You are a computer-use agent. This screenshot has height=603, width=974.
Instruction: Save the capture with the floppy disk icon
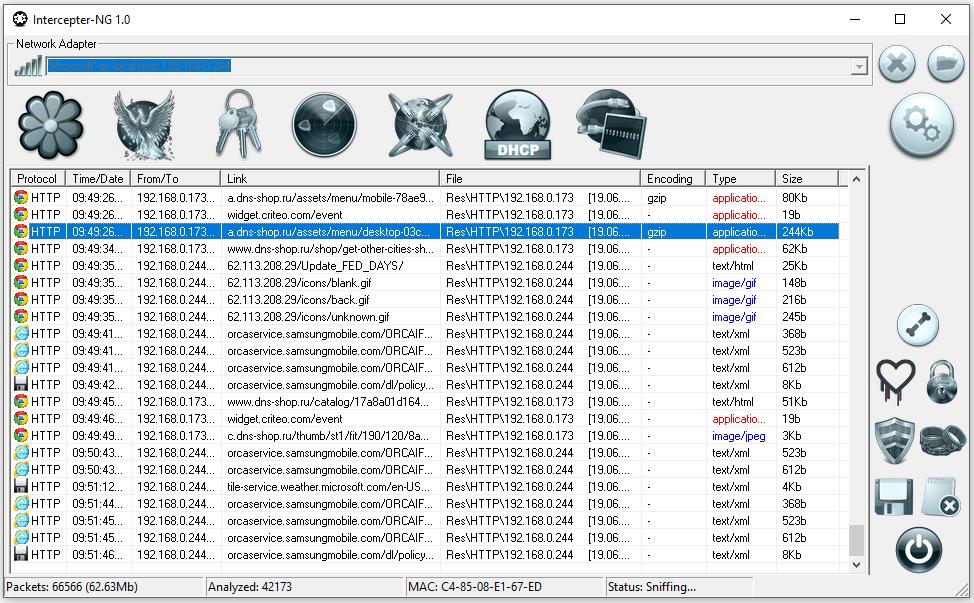[893, 497]
